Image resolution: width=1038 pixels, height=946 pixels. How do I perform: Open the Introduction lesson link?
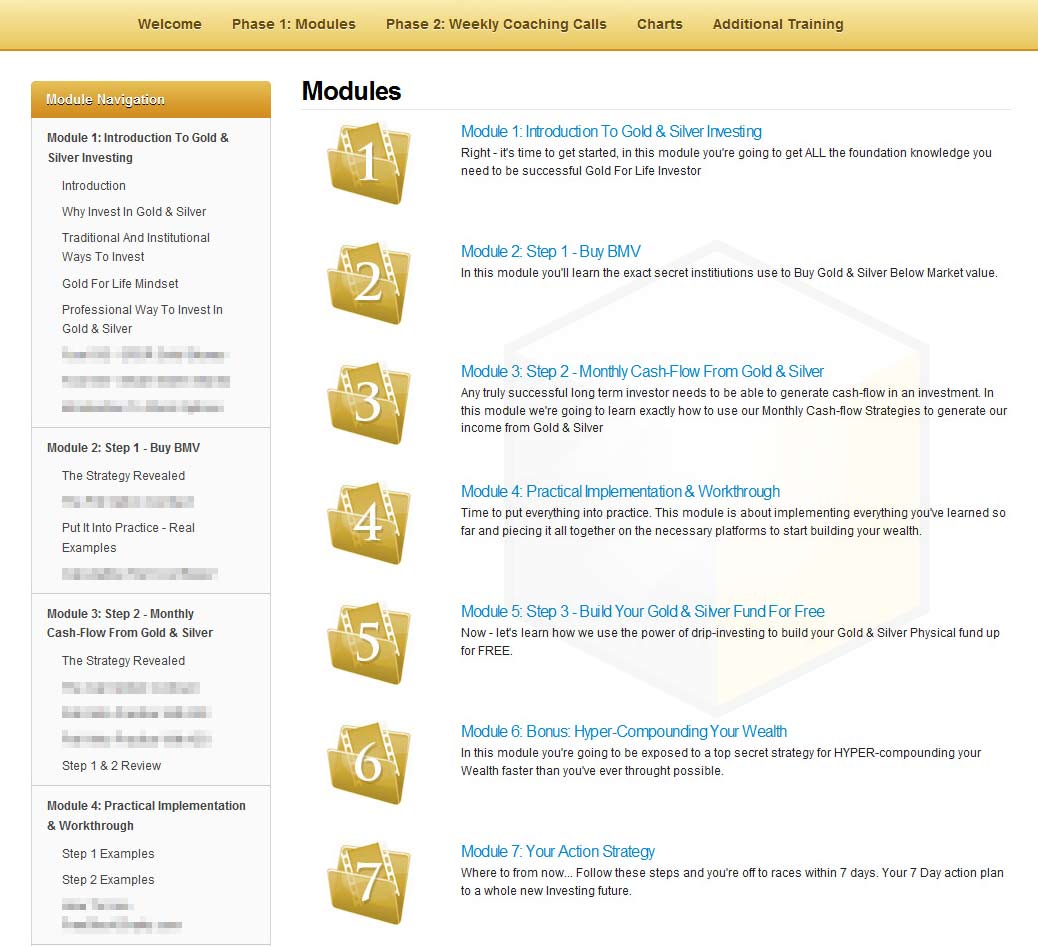(93, 185)
